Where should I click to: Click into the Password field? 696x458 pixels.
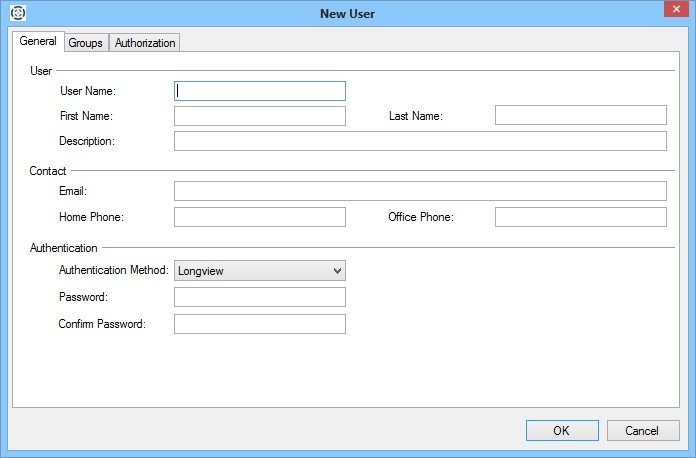(260, 297)
